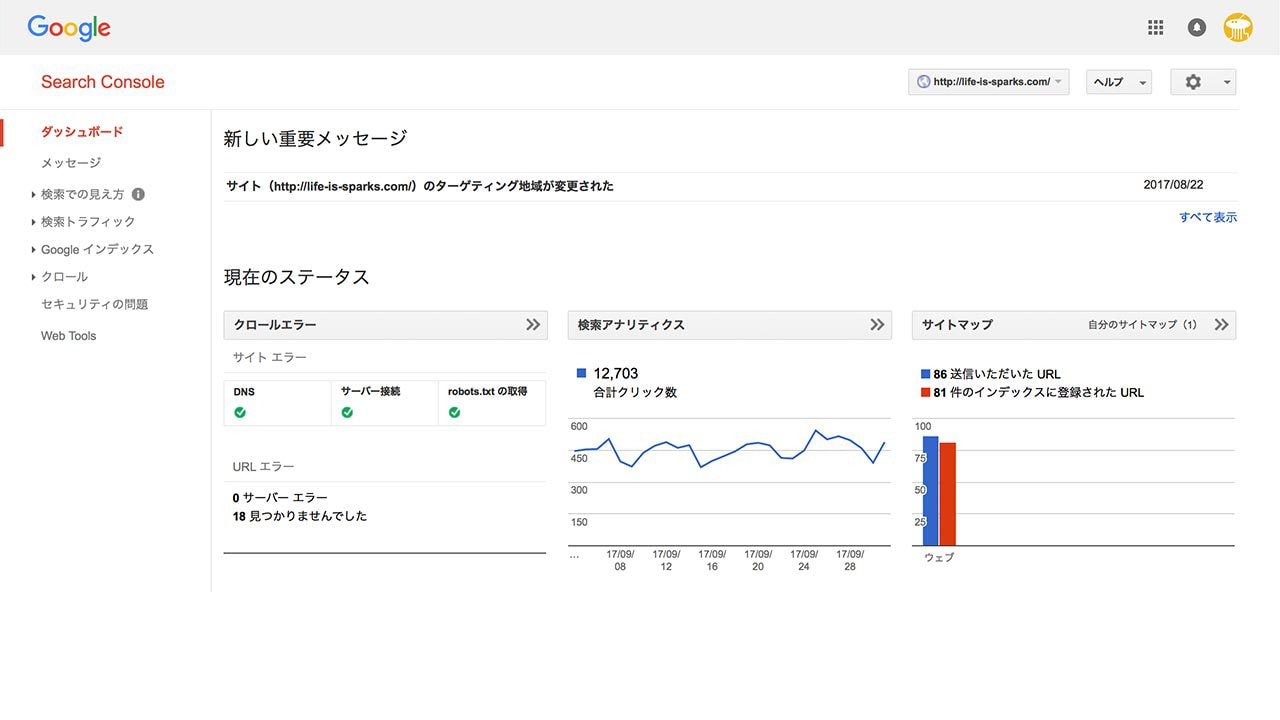Click the ウェブ axis label
The height and width of the screenshot is (720, 1280).
click(x=939, y=558)
